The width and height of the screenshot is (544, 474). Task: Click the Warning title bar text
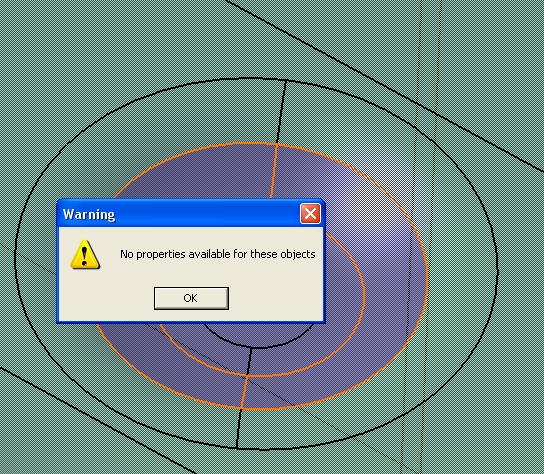(x=89, y=214)
